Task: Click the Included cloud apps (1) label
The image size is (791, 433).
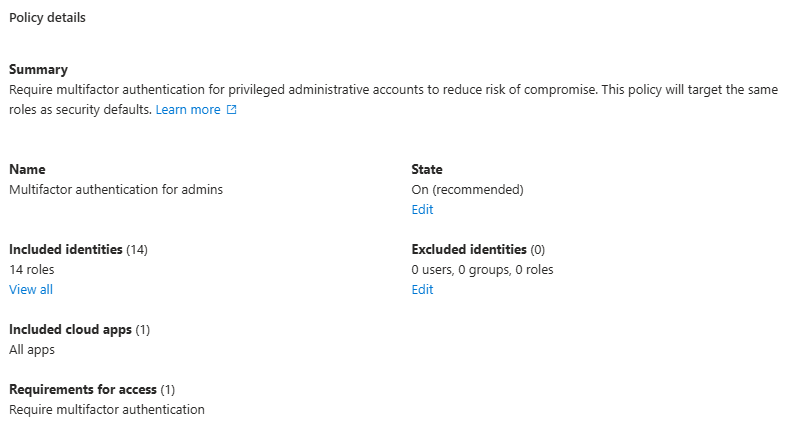Action: coord(79,330)
